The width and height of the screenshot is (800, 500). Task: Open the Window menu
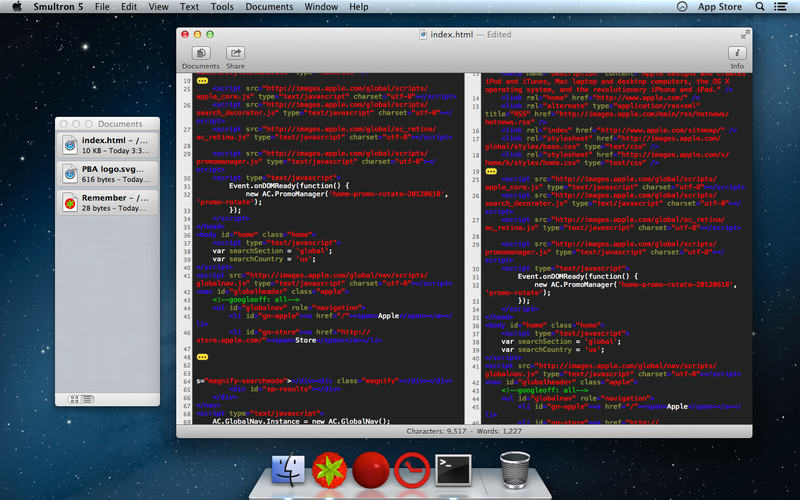tap(321, 7)
